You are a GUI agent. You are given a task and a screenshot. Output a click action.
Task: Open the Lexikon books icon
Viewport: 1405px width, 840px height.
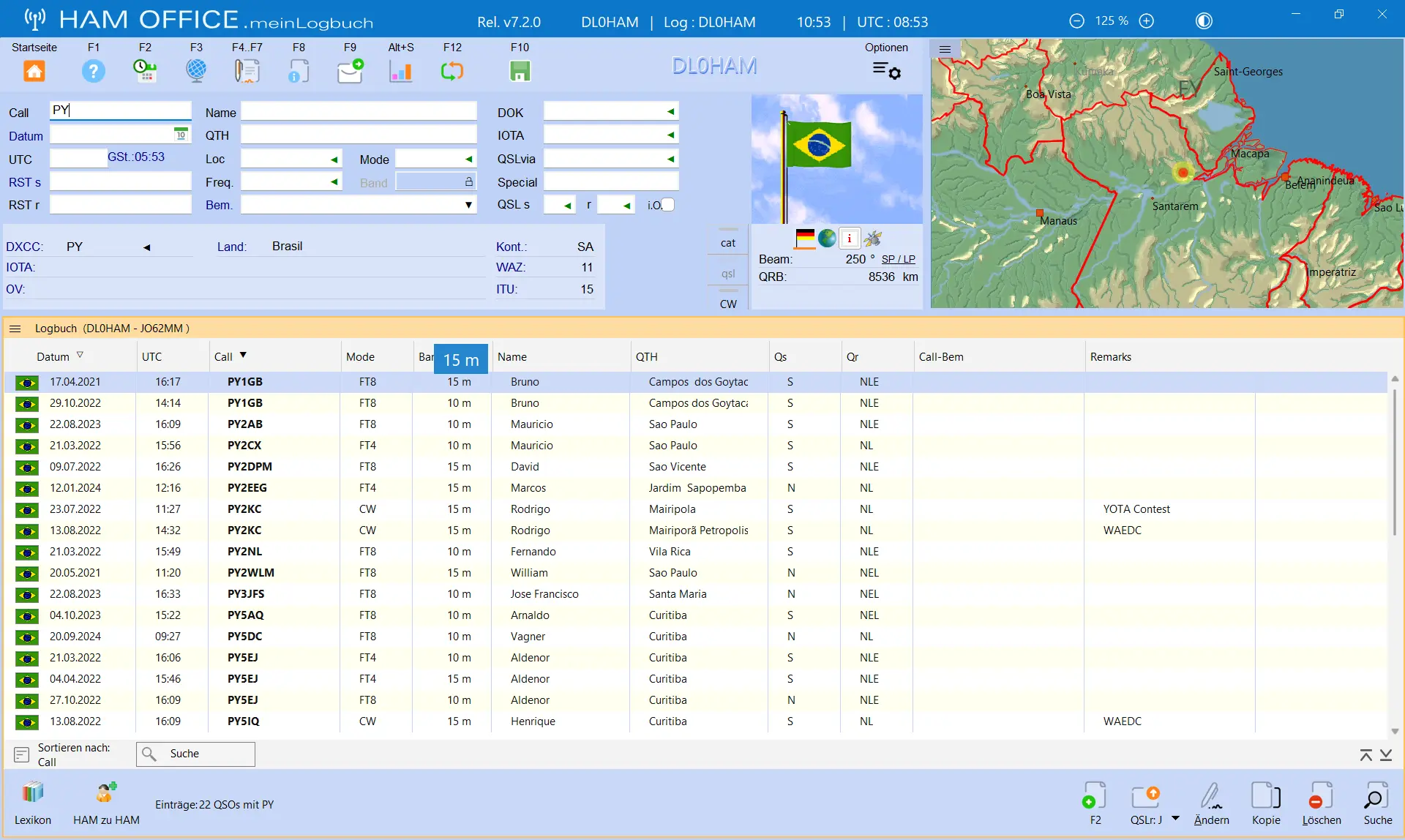click(33, 792)
